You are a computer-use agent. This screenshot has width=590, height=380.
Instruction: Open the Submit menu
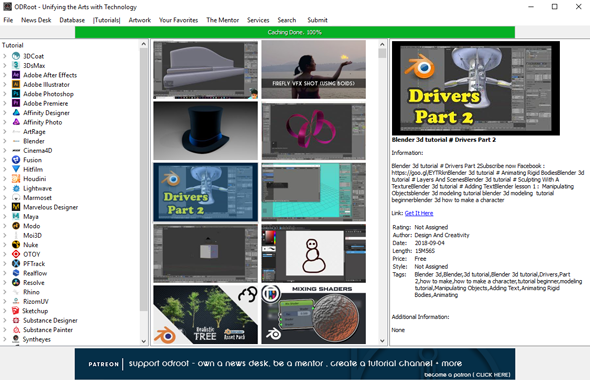point(317,20)
